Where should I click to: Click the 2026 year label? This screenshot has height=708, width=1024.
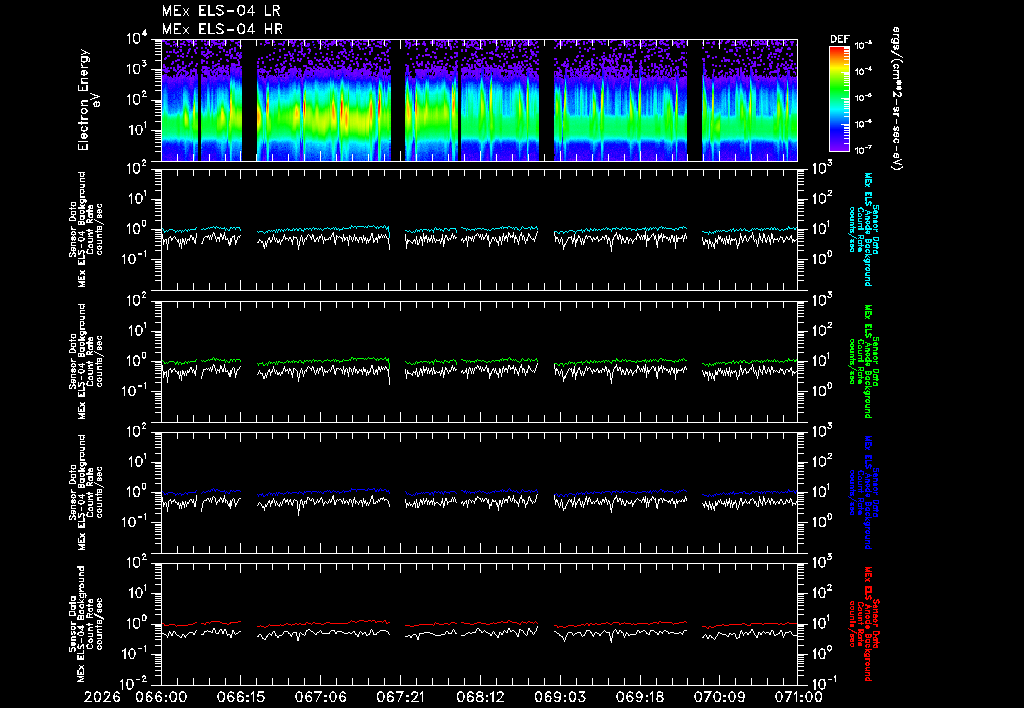coord(102,697)
